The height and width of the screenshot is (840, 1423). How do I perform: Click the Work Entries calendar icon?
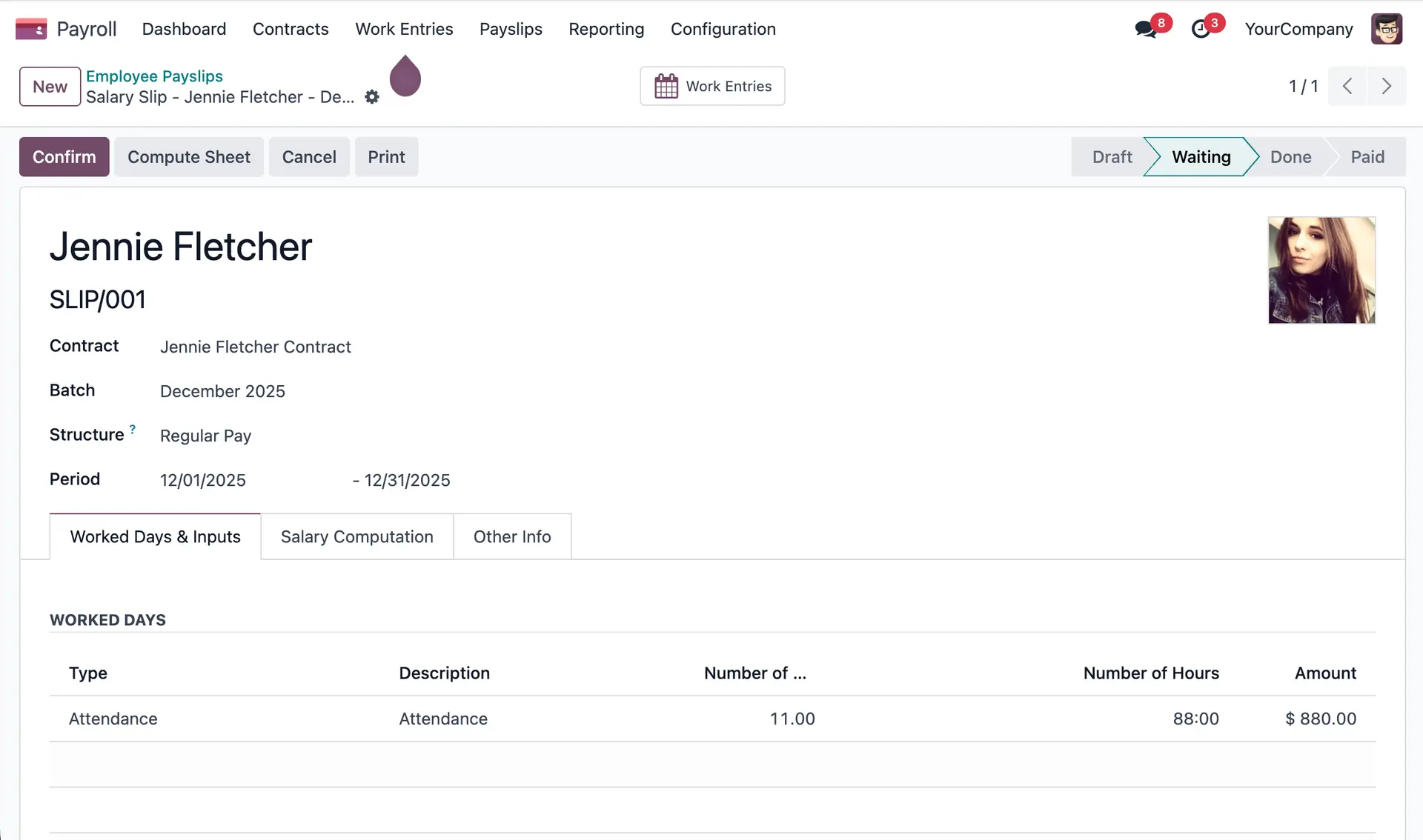[x=666, y=86]
